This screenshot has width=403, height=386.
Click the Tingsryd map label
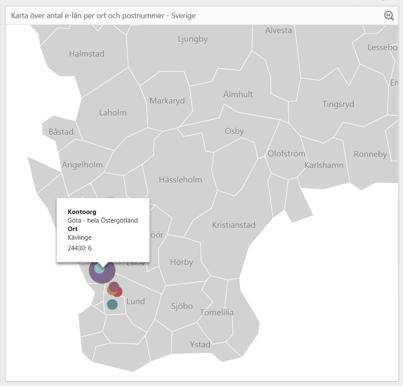[x=338, y=104]
